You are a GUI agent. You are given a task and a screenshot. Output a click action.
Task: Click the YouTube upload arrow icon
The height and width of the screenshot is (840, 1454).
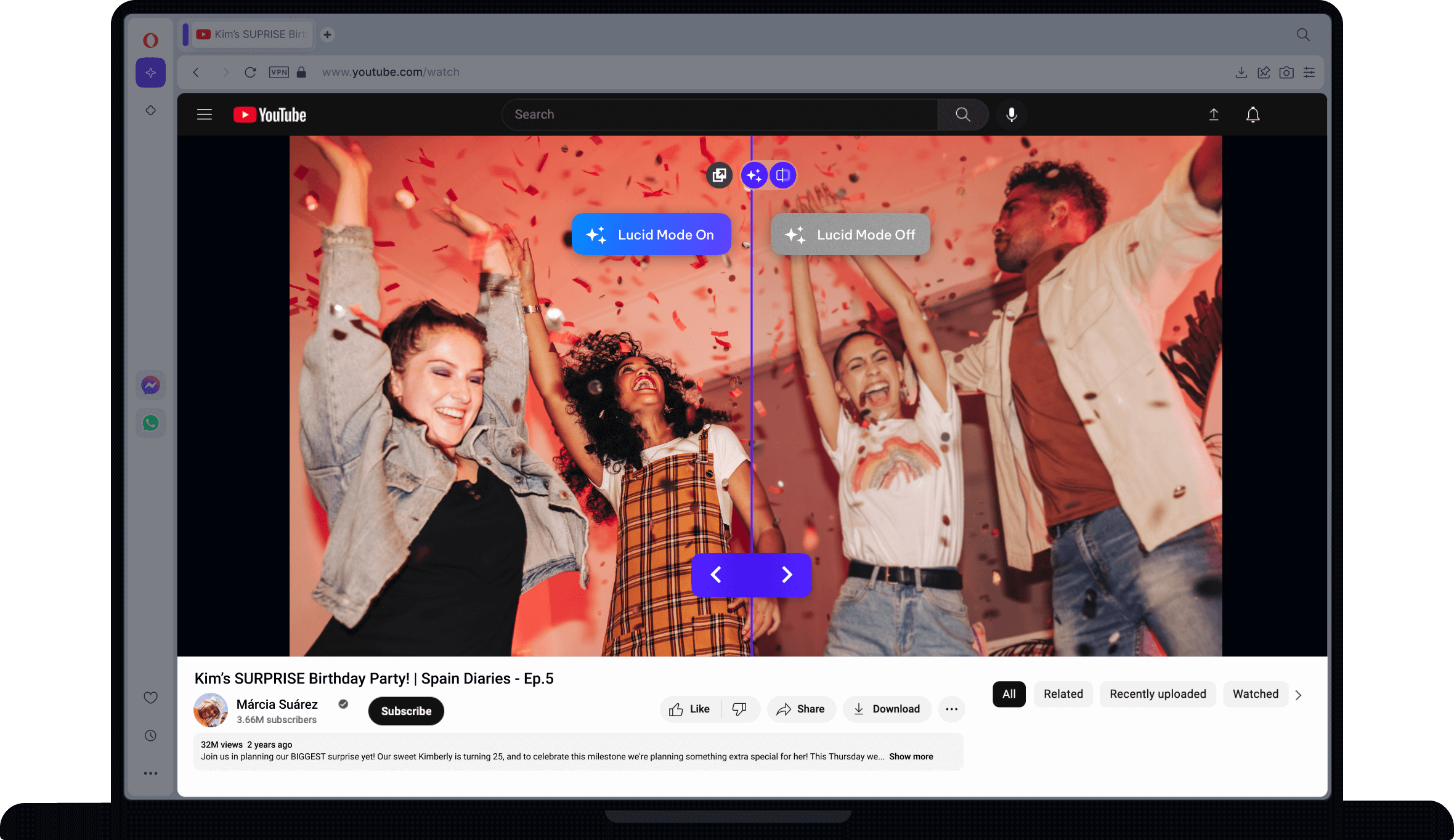(1214, 115)
